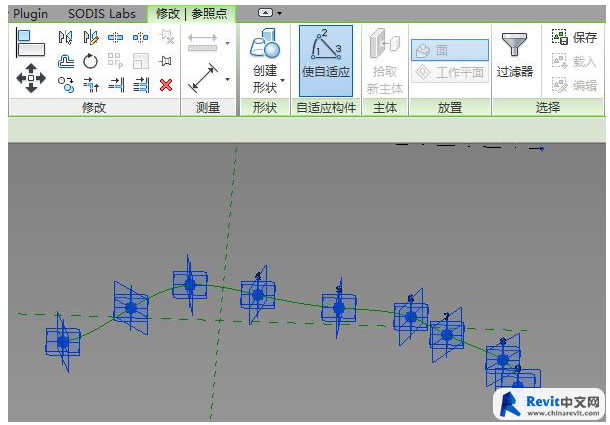The width and height of the screenshot is (610, 425).
Task: Select Trim/Extend Multiple Elements tool
Action: point(141,85)
